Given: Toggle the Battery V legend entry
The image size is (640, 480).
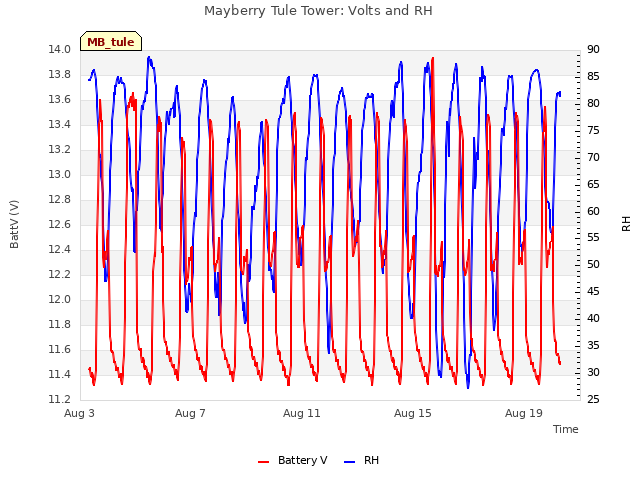Looking at the screenshot, I should point(293,460).
